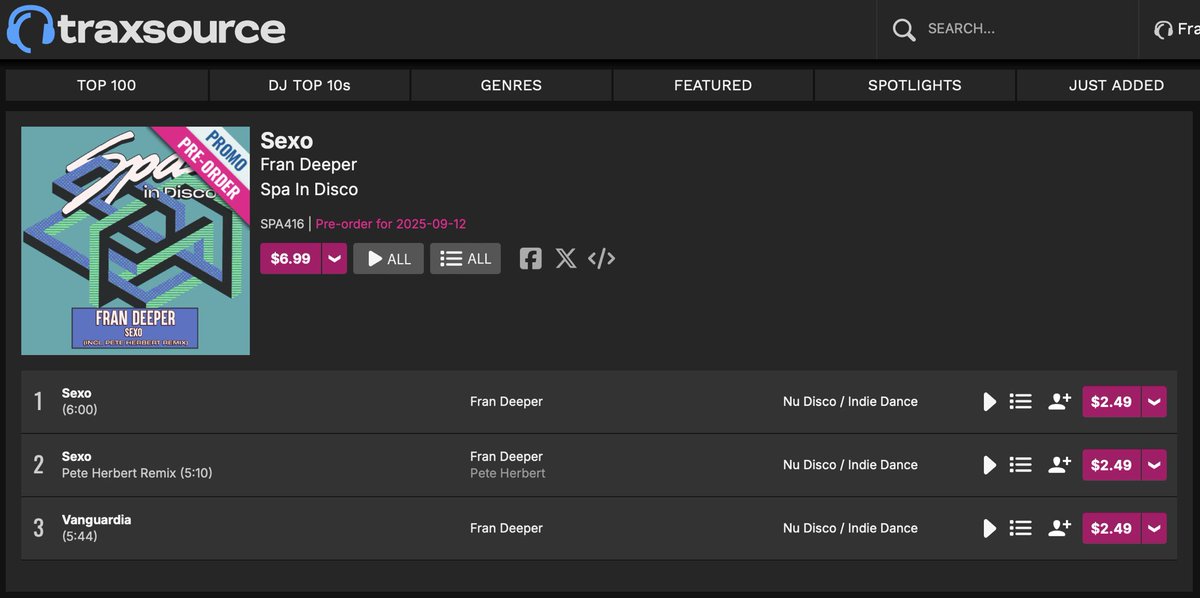This screenshot has height=598, width=1200.
Task: Queue all tracks with list ALL button
Action: coord(466,258)
